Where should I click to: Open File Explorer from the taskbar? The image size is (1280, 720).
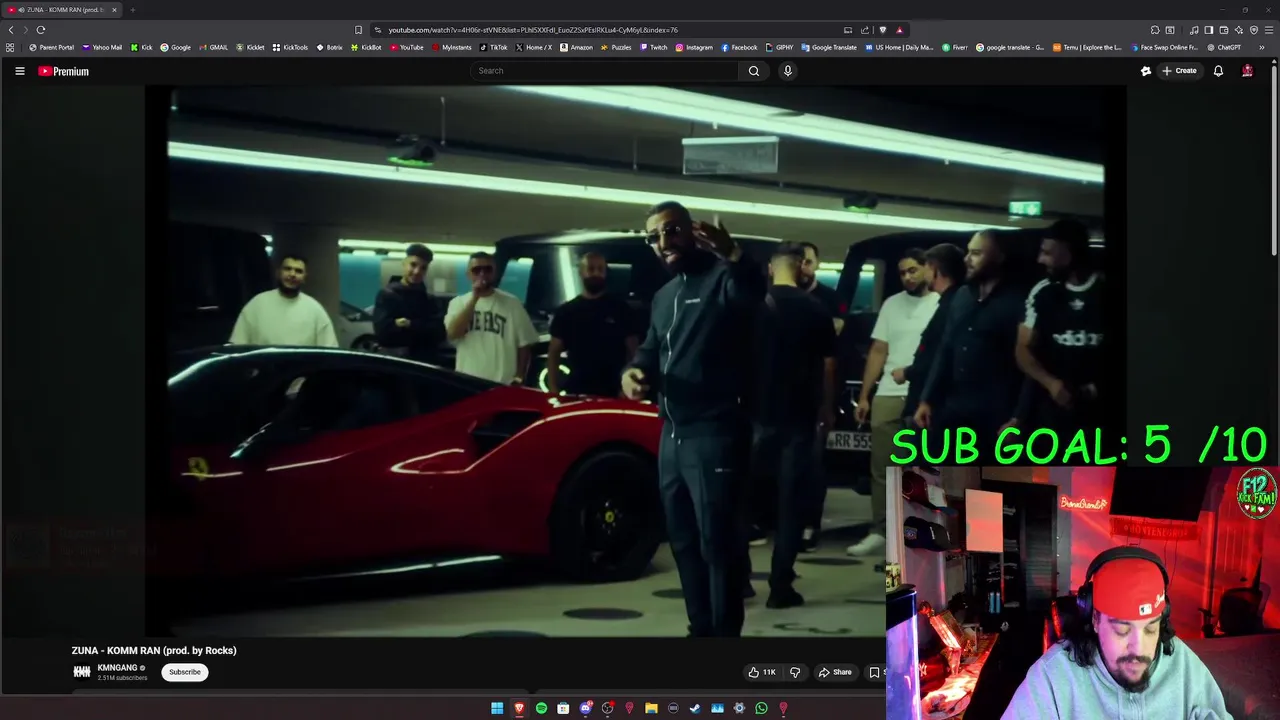coord(651,708)
